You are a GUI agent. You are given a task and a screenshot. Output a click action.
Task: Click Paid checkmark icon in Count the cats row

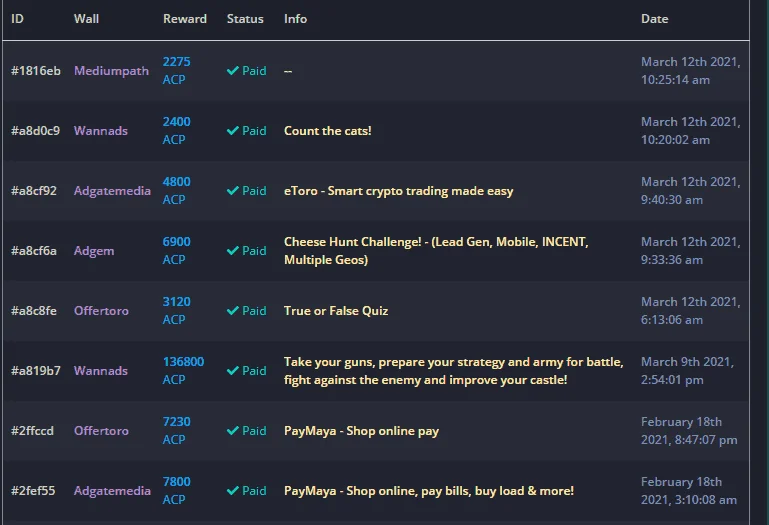pos(232,131)
